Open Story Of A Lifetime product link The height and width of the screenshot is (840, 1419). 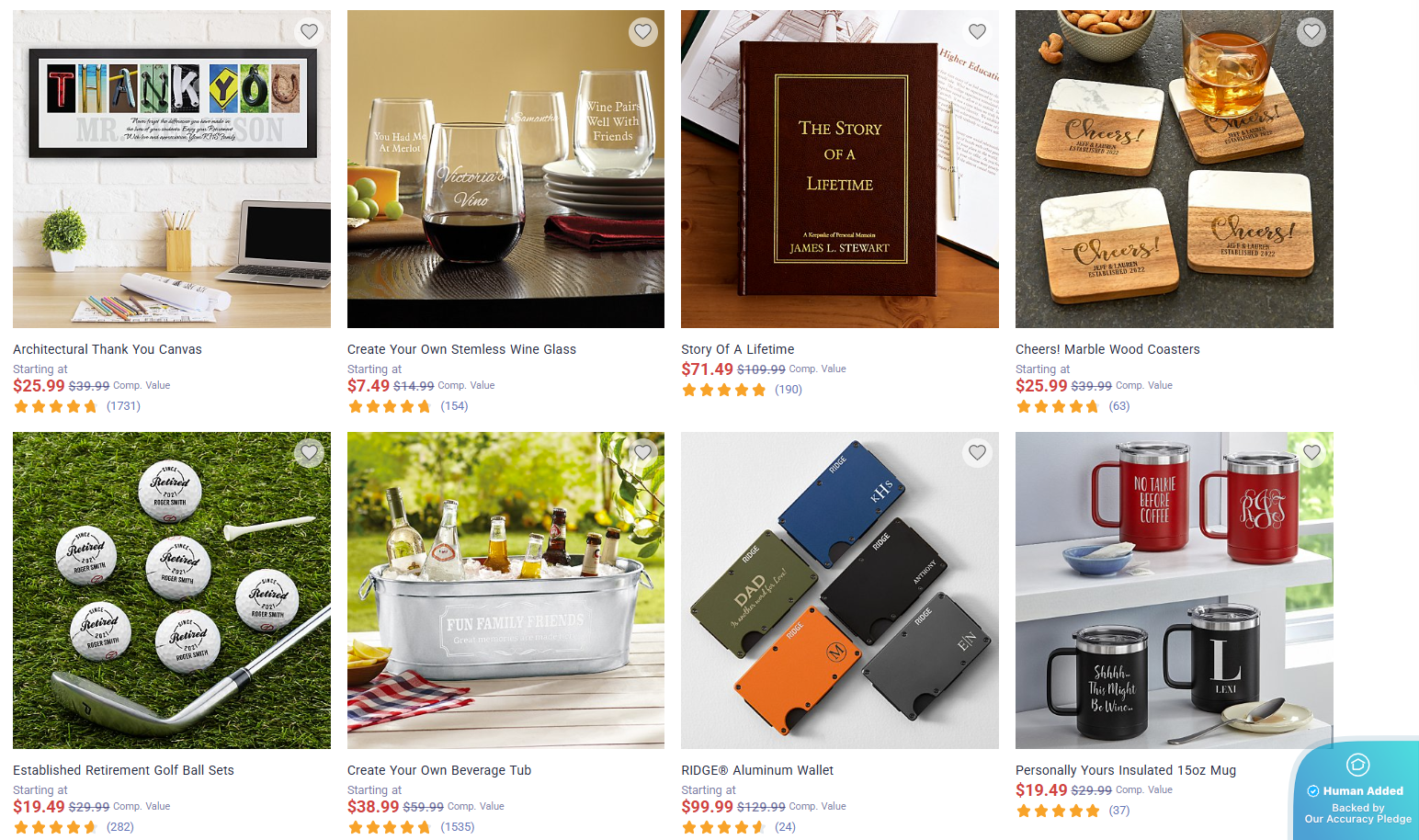point(737,349)
